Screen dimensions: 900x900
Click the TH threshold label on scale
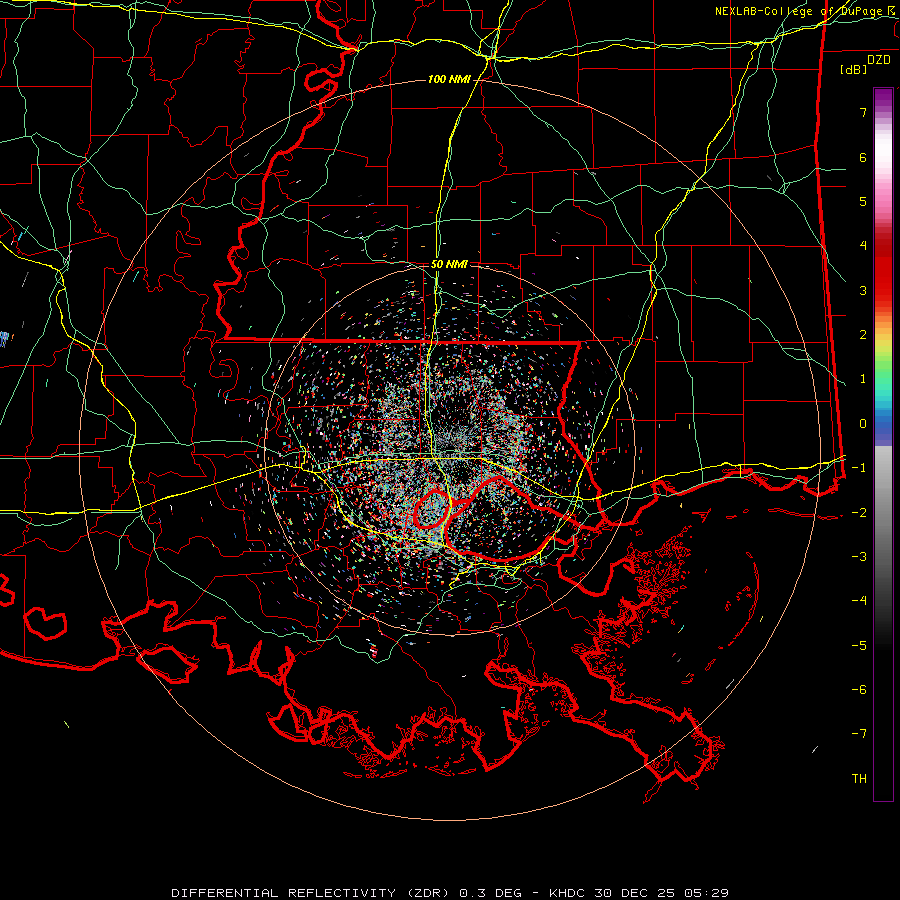coord(859,778)
